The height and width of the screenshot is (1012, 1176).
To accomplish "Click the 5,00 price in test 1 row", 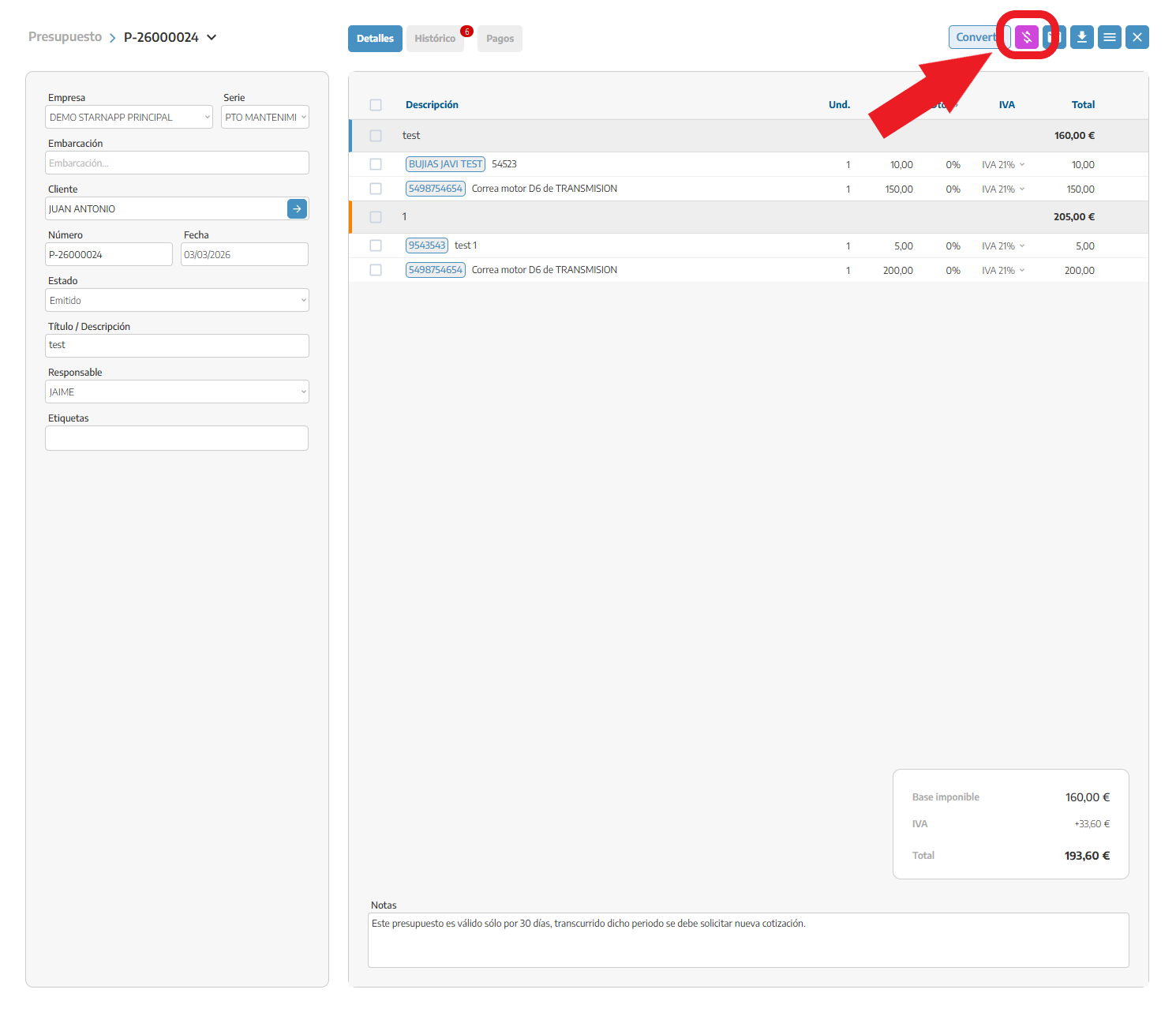I will pyautogui.click(x=904, y=246).
